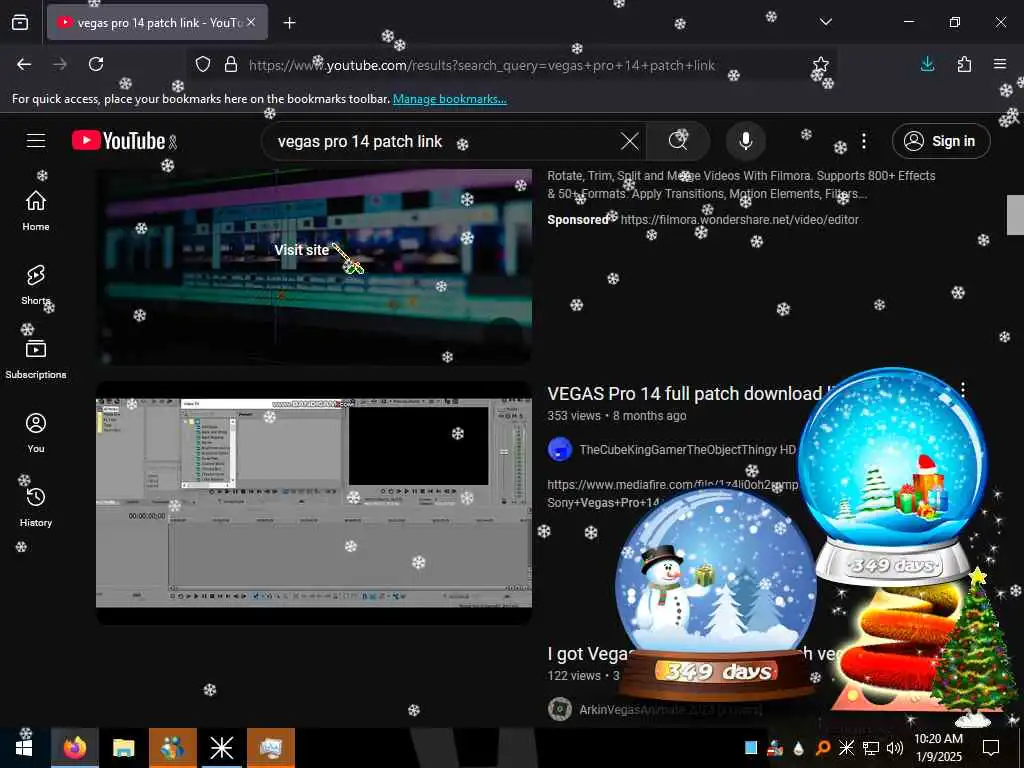
Task: Switch to Firefox in taskbar
Action: tap(74, 748)
